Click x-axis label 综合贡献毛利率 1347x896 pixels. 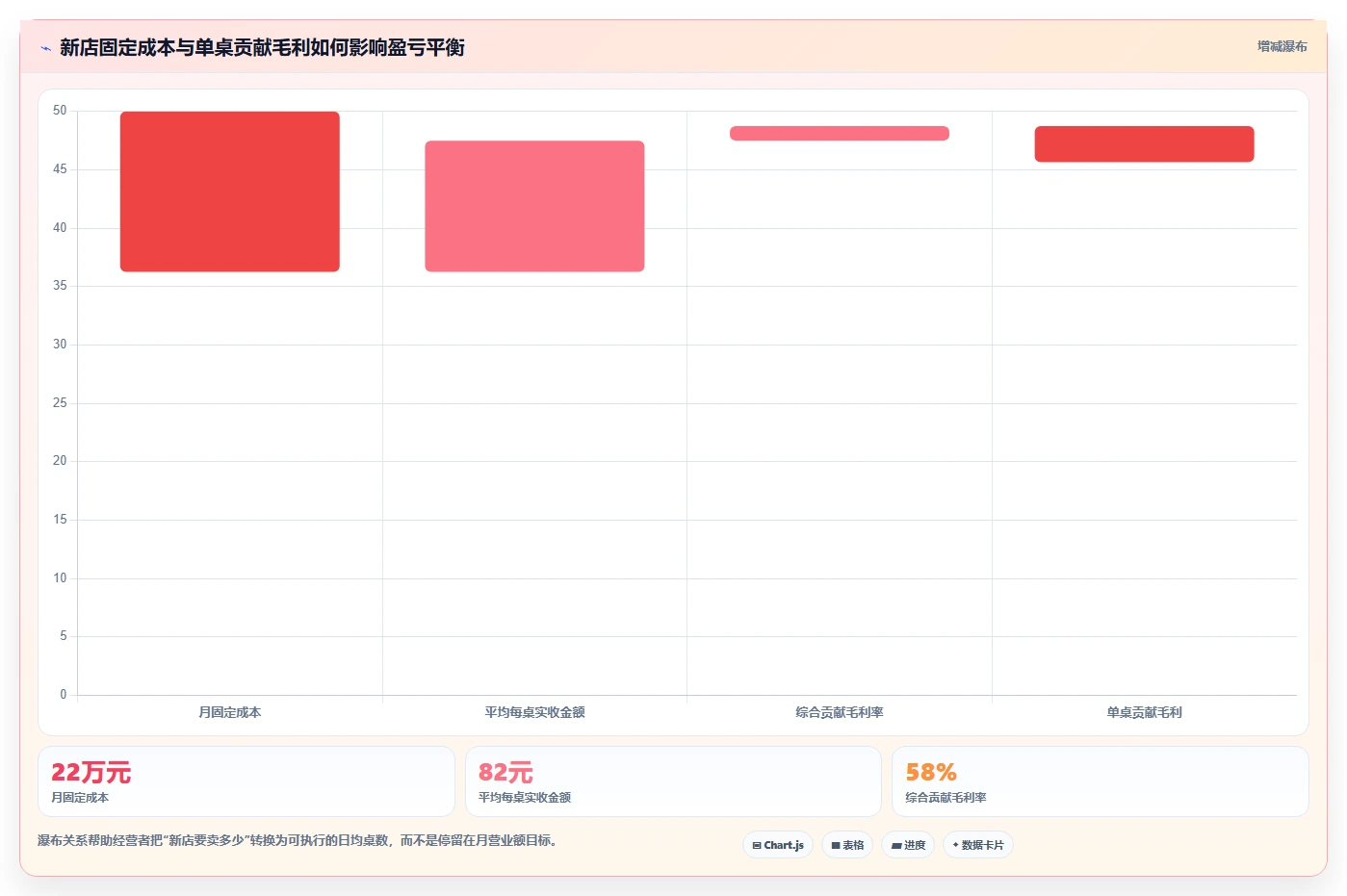[840, 712]
